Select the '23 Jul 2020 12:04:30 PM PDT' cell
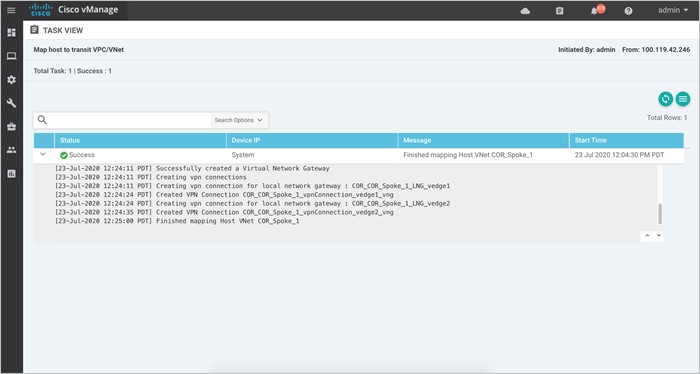The height and width of the screenshot is (374, 700). (x=619, y=155)
